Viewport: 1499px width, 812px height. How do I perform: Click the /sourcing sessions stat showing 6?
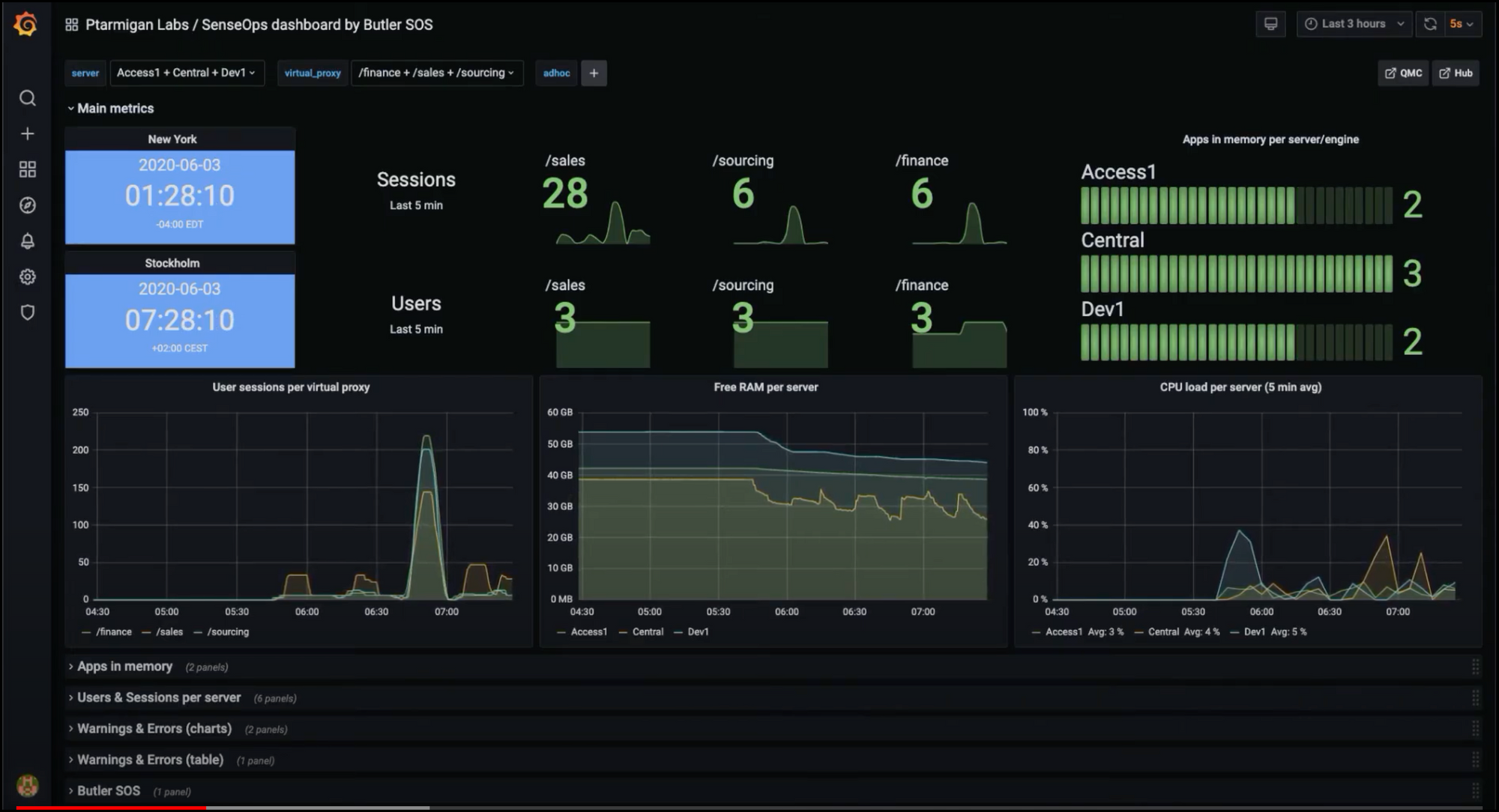pyautogui.click(x=743, y=193)
